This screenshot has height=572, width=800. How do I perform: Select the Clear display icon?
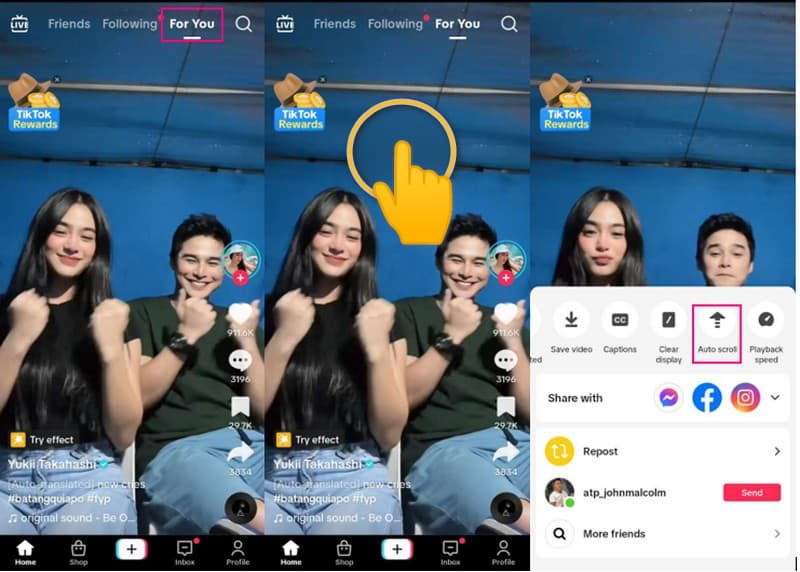pos(668,320)
